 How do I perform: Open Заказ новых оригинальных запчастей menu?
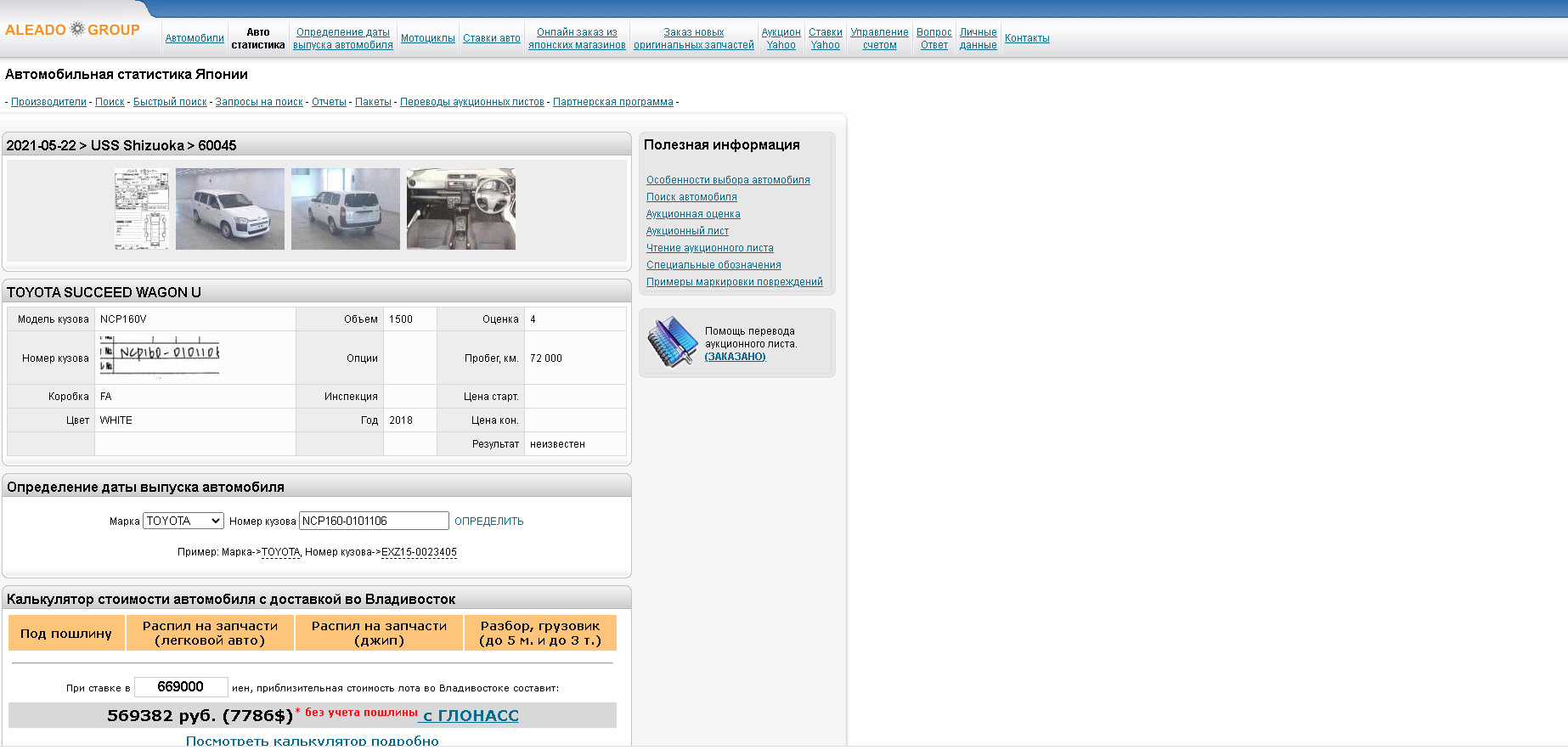pos(694,38)
